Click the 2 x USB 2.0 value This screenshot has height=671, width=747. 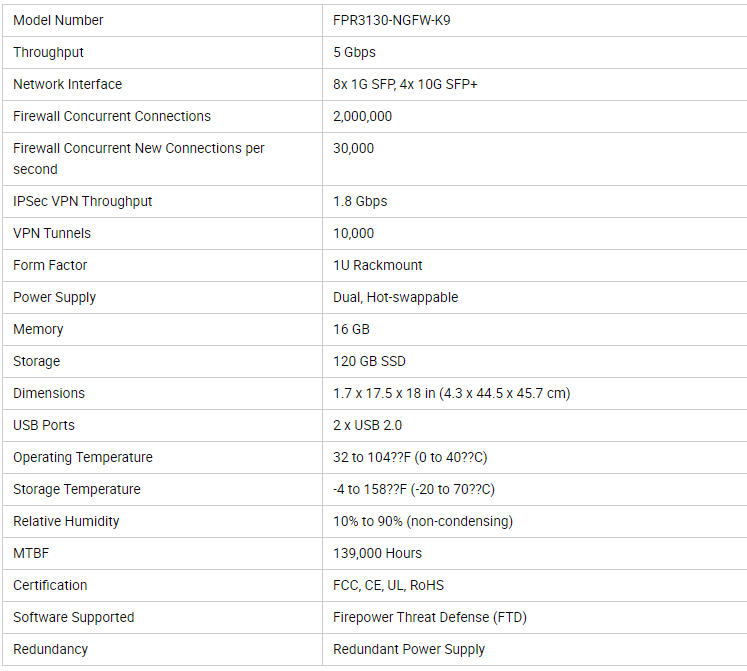point(367,425)
